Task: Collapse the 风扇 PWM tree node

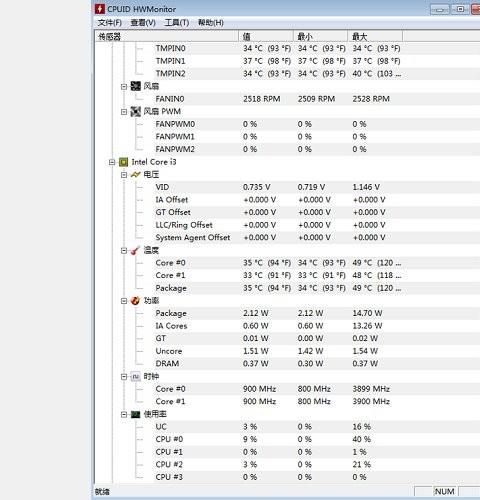Action: tap(124, 112)
